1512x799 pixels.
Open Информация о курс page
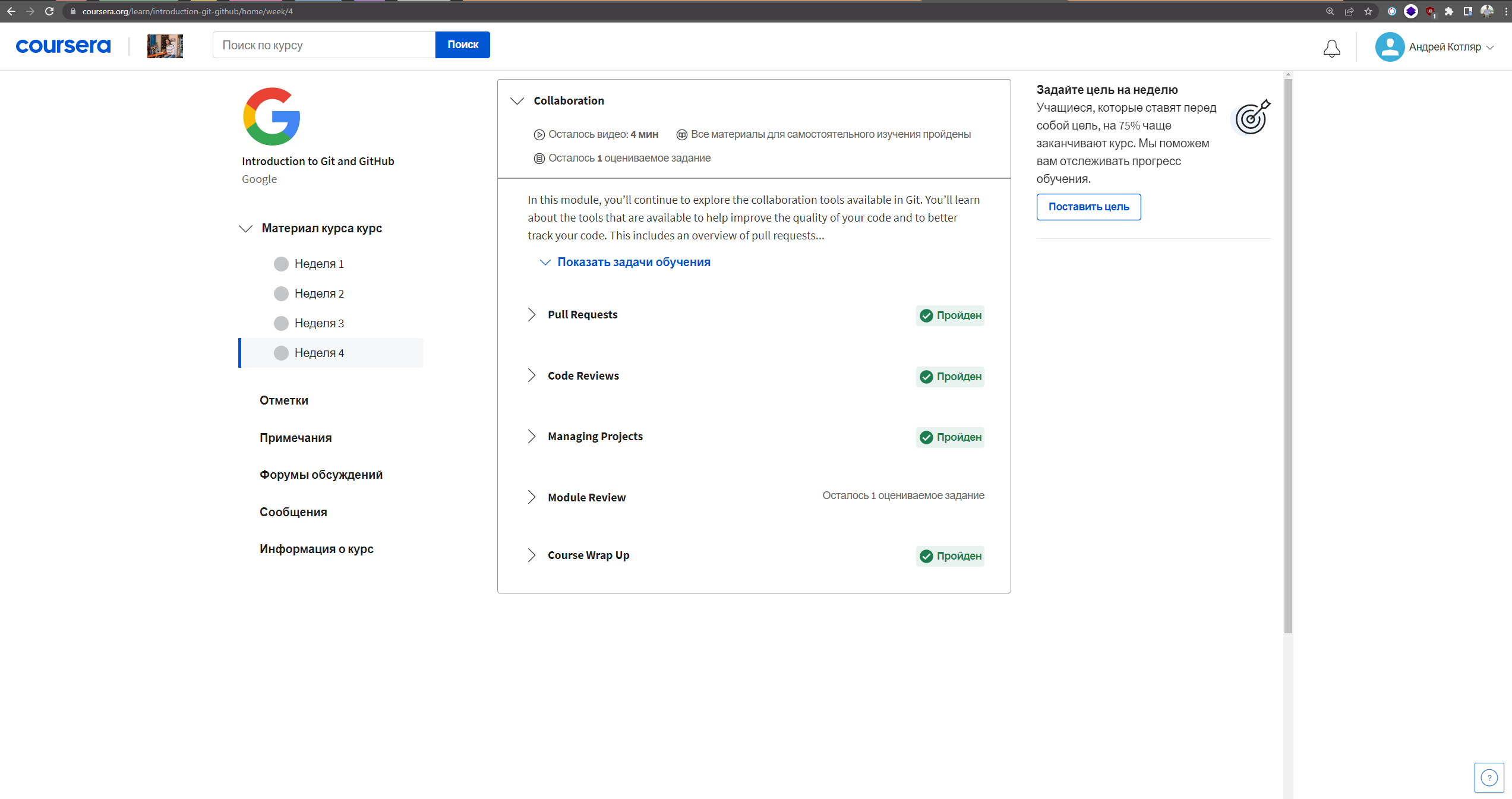coord(316,549)
